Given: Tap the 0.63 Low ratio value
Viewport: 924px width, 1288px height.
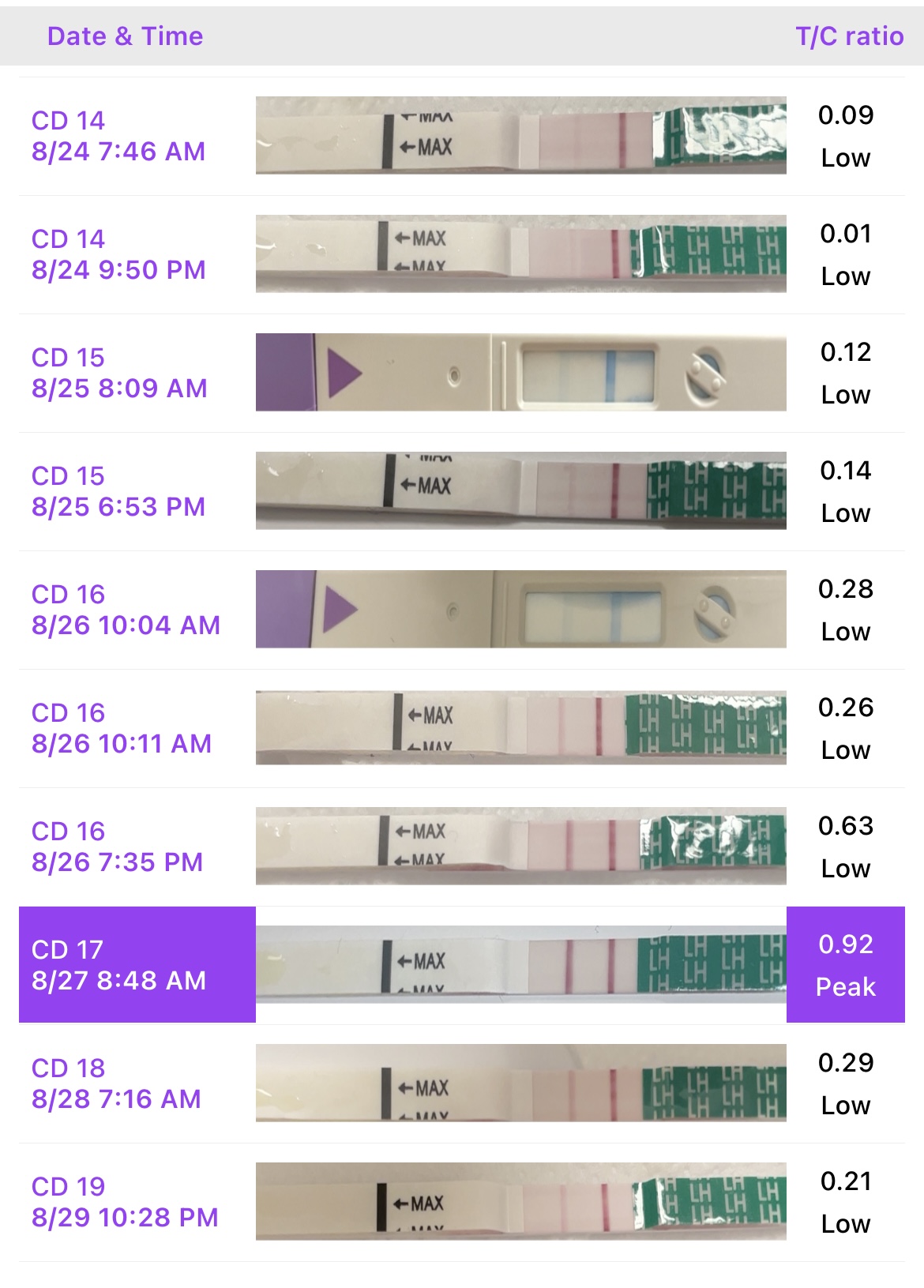Looking at the screenshot, I should pos(845,847).
